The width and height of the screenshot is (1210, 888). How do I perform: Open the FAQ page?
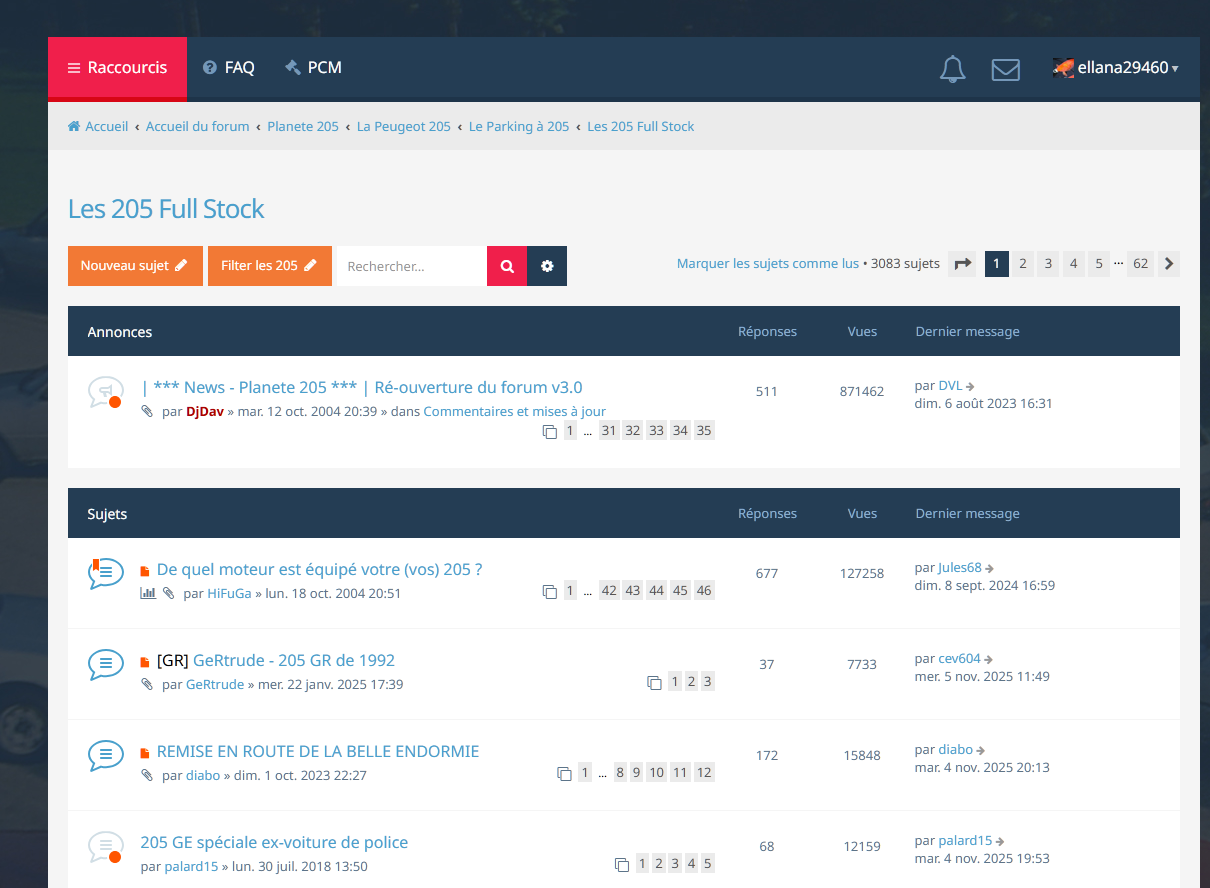coord(229,68)
